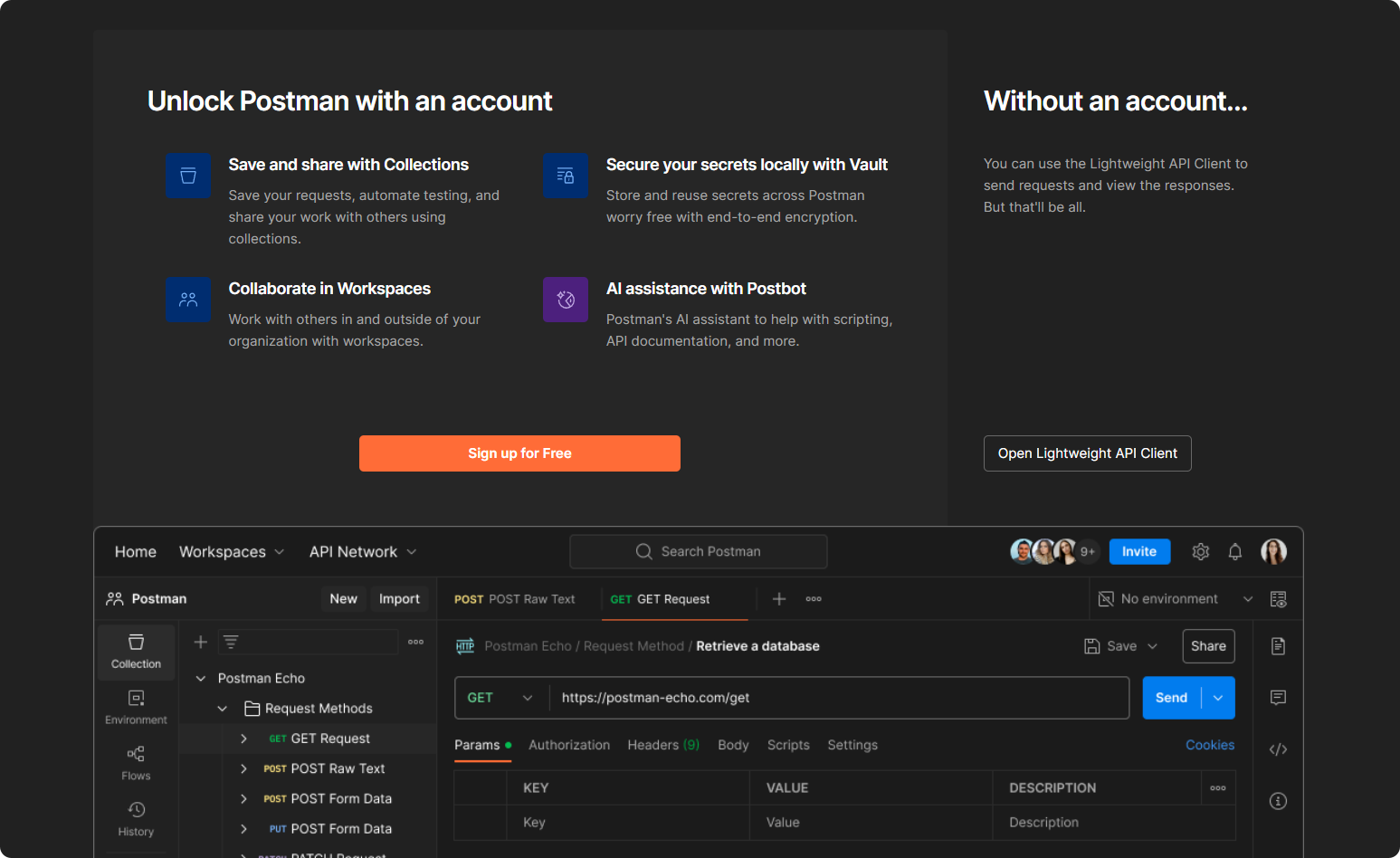Open settings with the gear icon

1201,551
